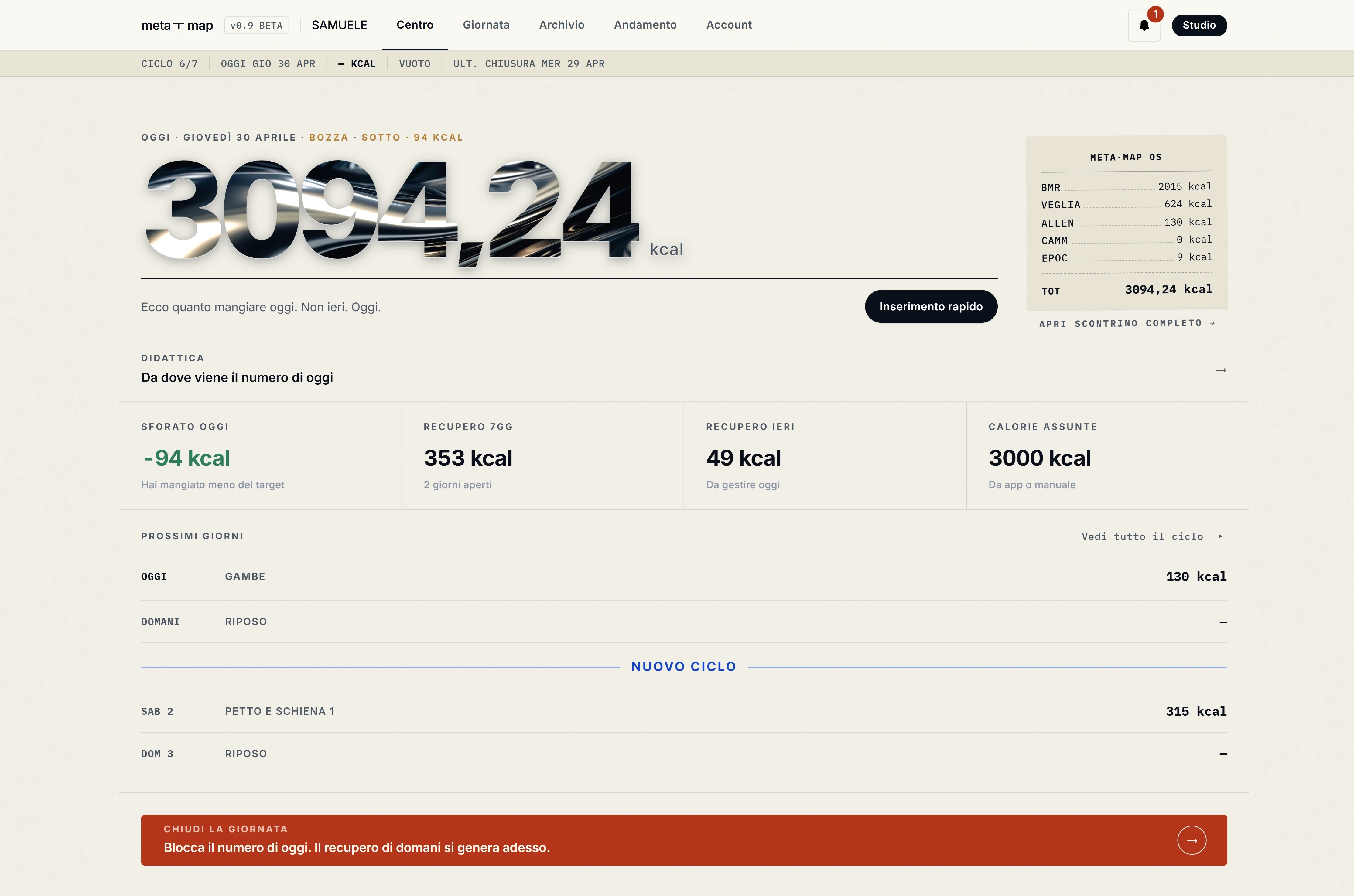Image resolution: width=1354 pixels, height=896 pixels.
Task: Open the notifications bell
Action: click(1144, 25)
